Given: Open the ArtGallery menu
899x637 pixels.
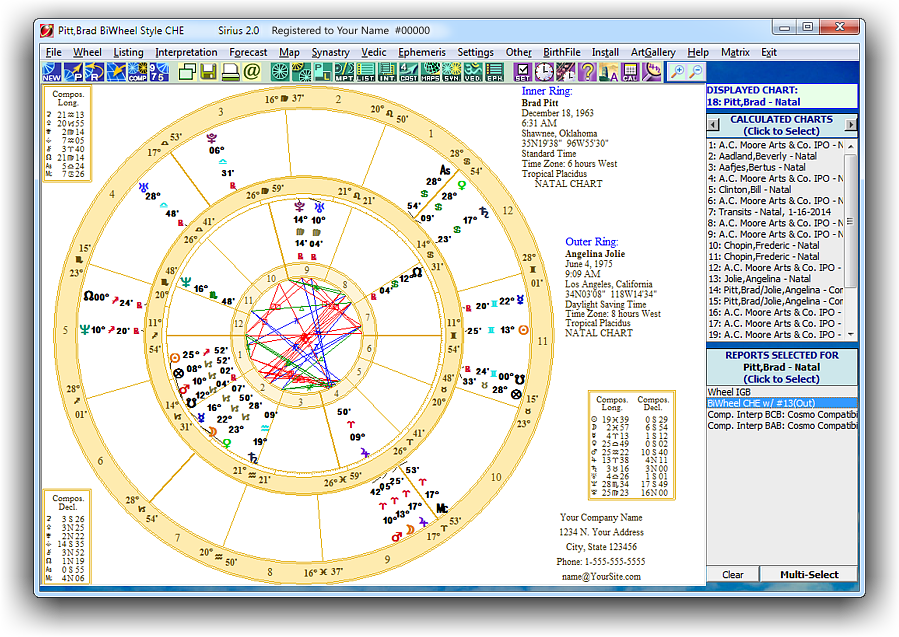Looking at the screenshot, I should click(653, 52).
